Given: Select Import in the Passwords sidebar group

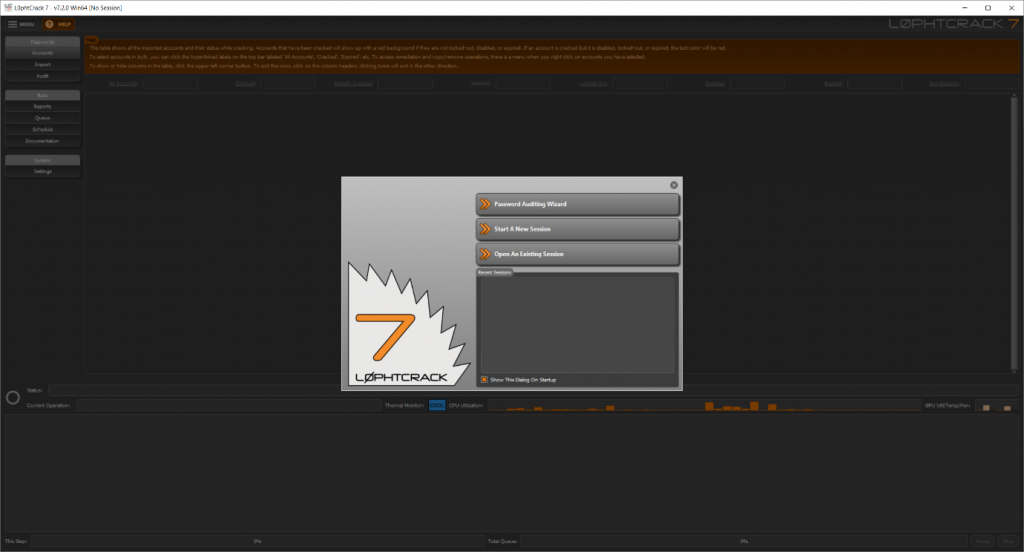Looking at the screenshot, I should click(x=42, y=64).
